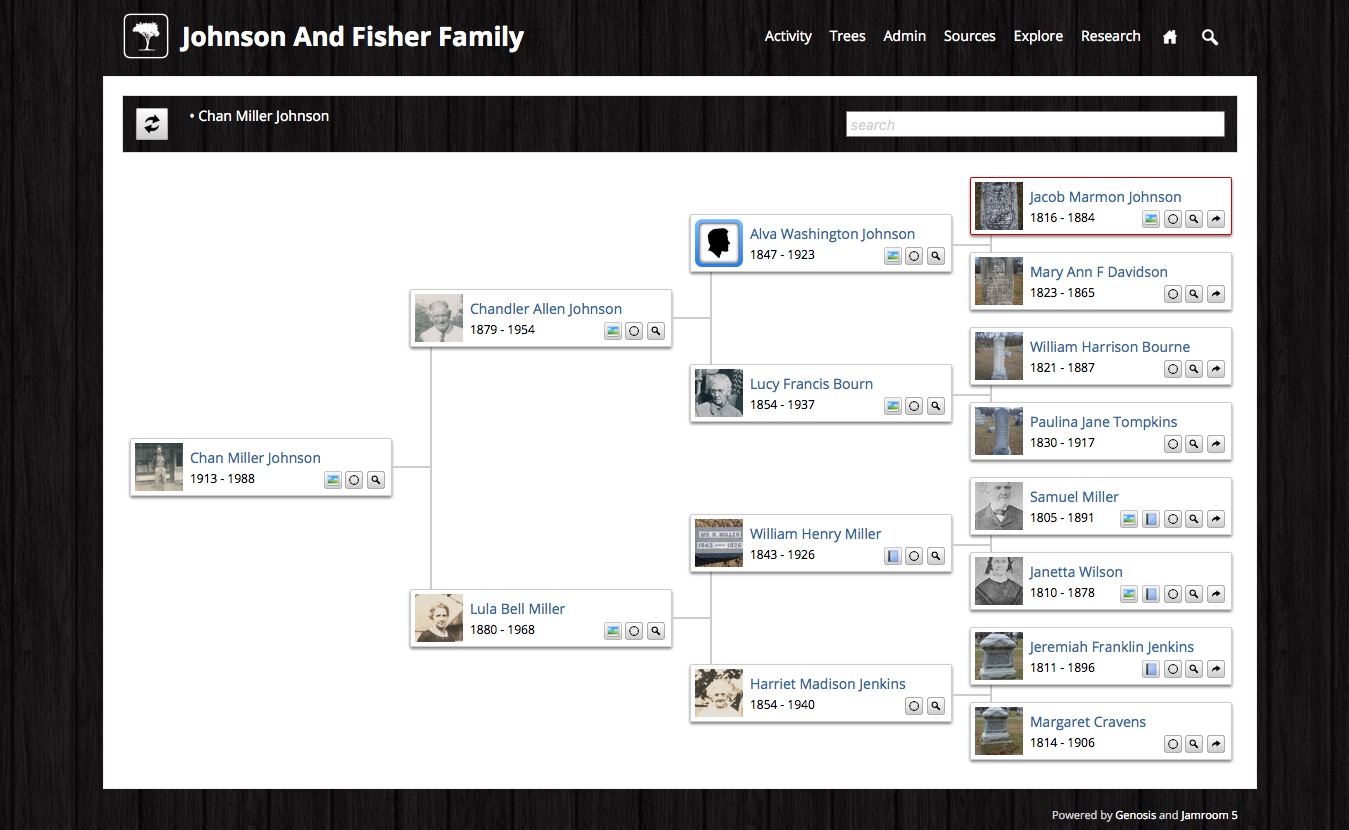The width and height of the screenshot is (1349, 830).
Task: Click forward arrow on Janetta Wilson card
Action: pos(1216,594)
